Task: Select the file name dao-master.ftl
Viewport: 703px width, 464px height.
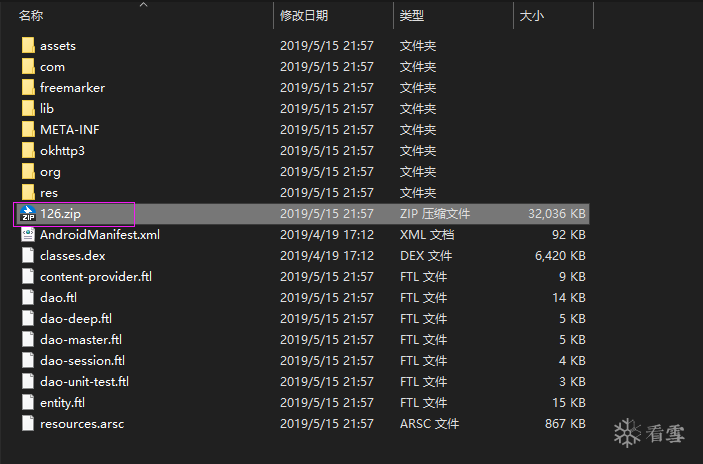Action: click(81, 340)
